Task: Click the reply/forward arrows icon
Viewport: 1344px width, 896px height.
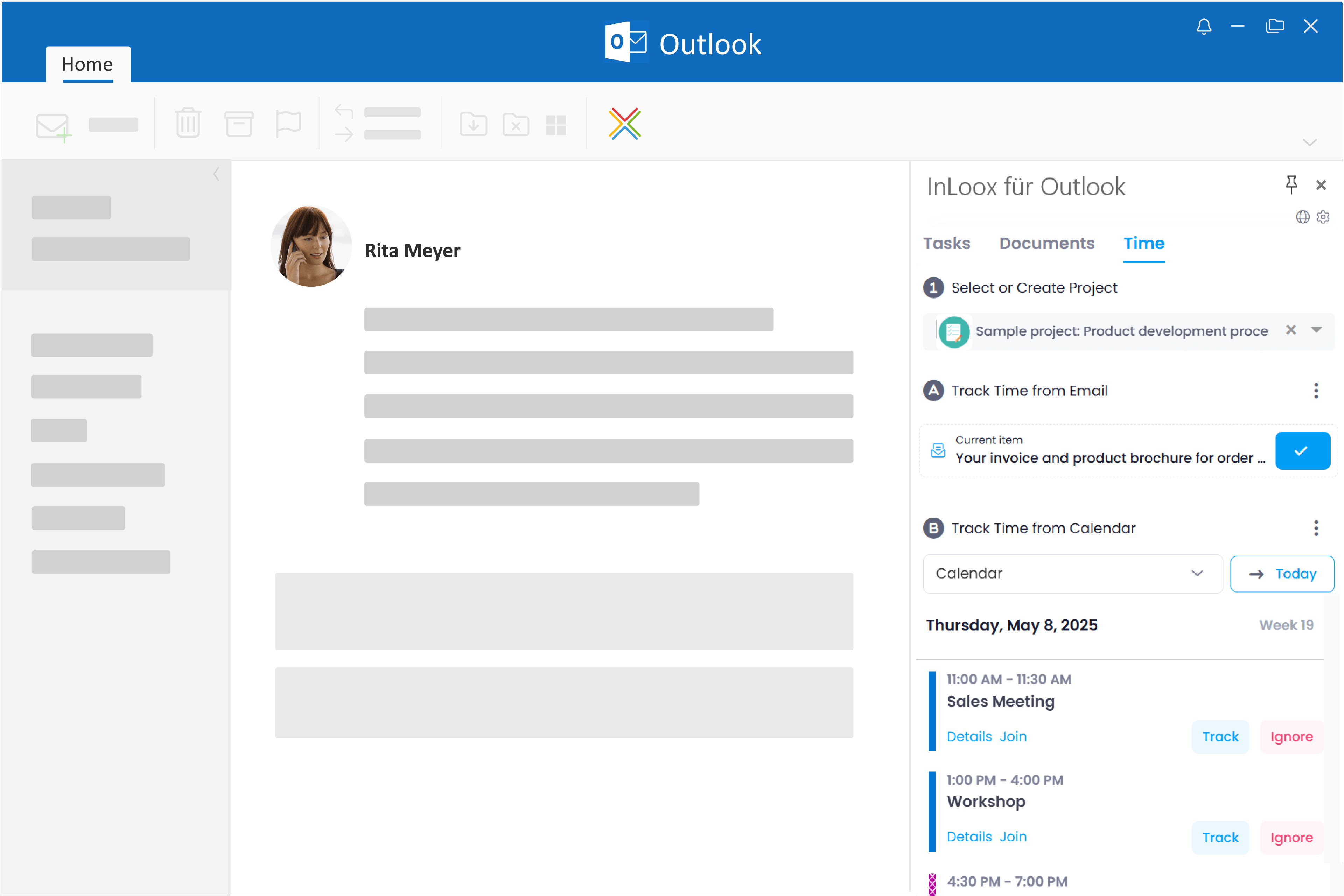Action: pyautogui.click(x=344, y=123)
